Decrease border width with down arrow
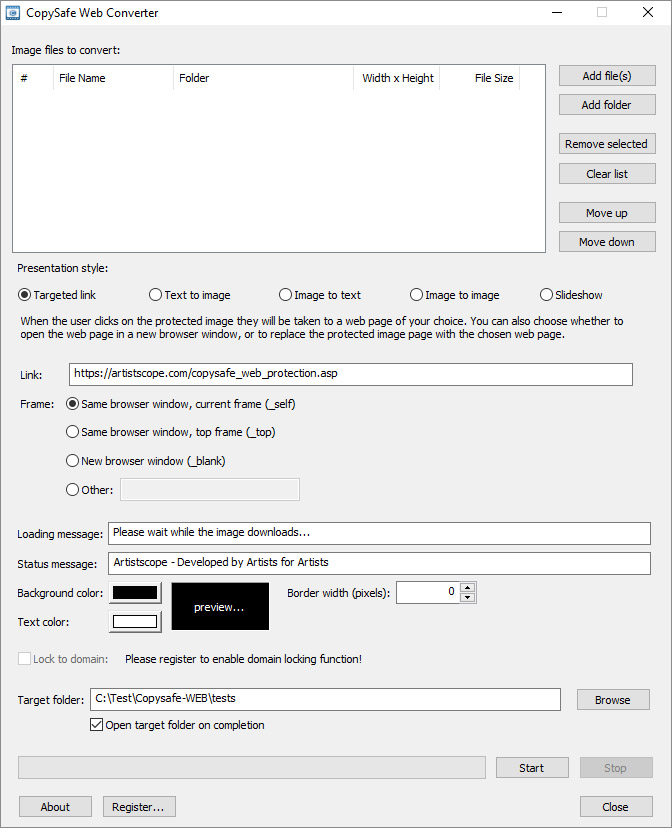 pos(468,597)
